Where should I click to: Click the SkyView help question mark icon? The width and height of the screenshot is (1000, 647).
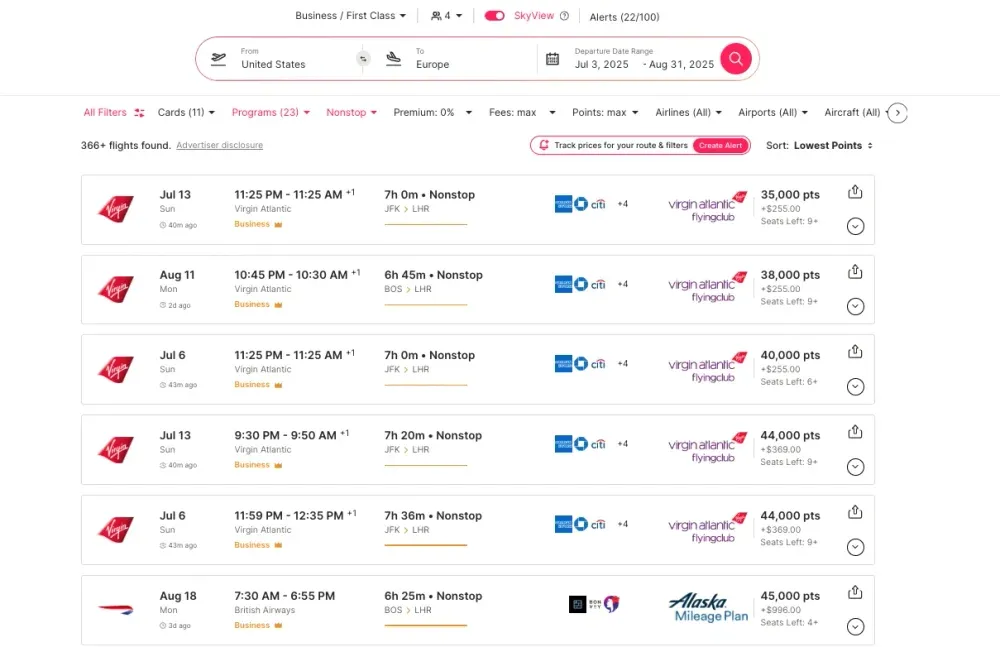[x=564, y=16]
